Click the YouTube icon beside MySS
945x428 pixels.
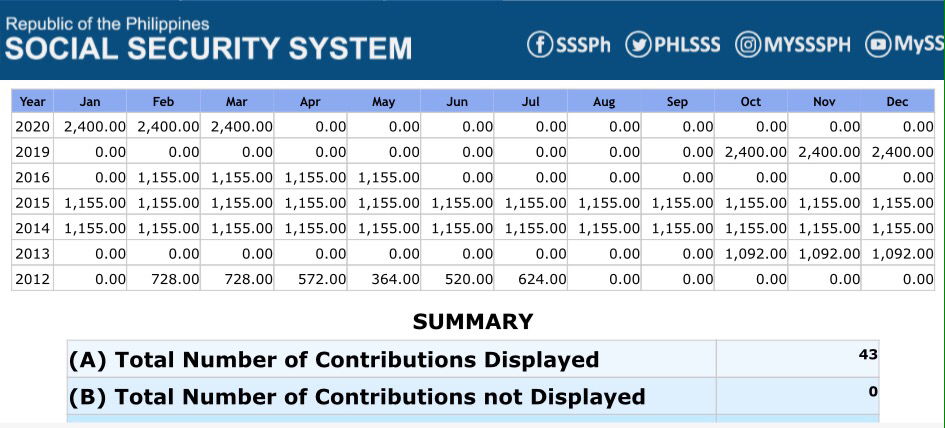[x=877, y=45]
